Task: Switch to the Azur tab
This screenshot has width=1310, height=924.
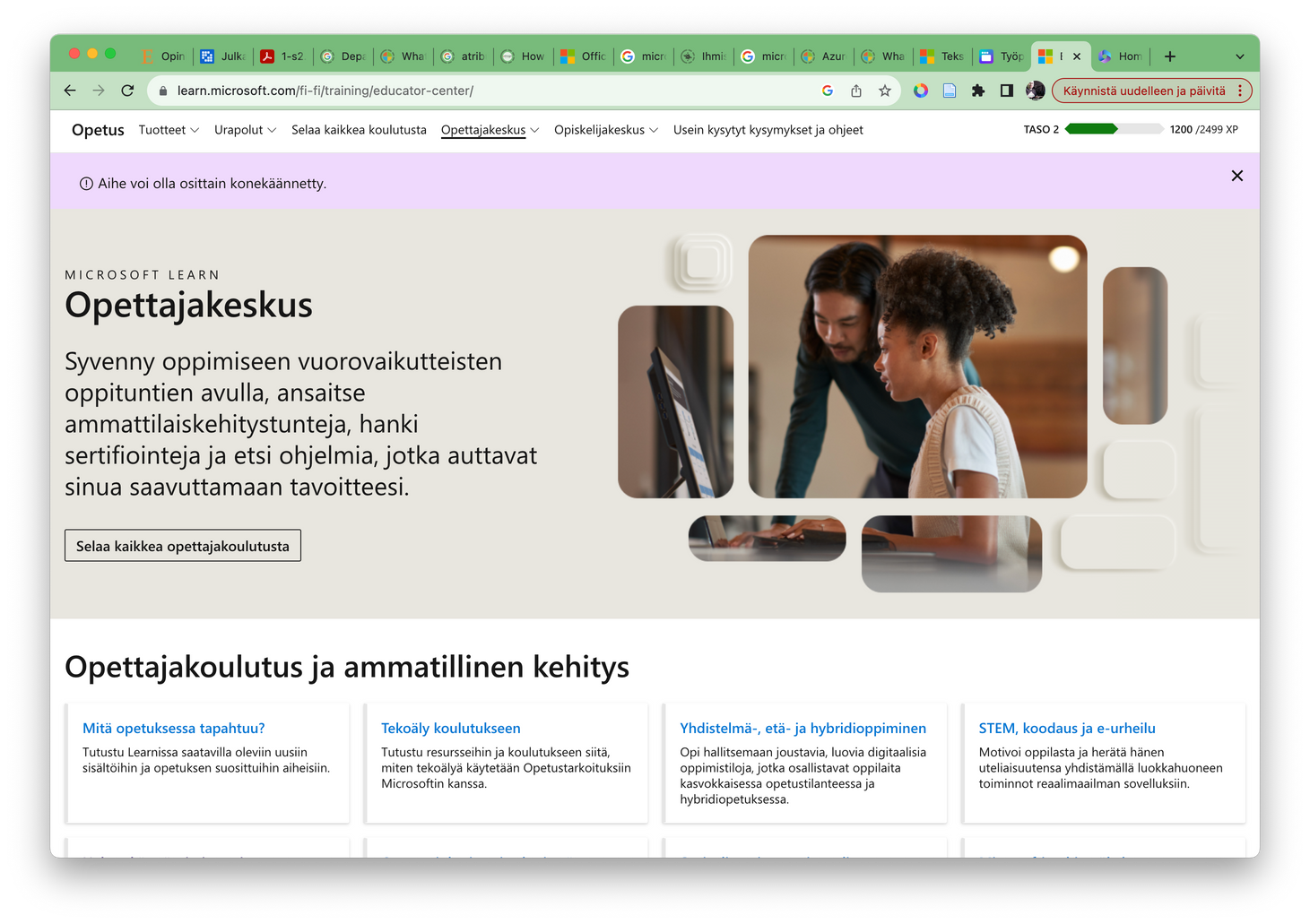Action: (823, 56)
